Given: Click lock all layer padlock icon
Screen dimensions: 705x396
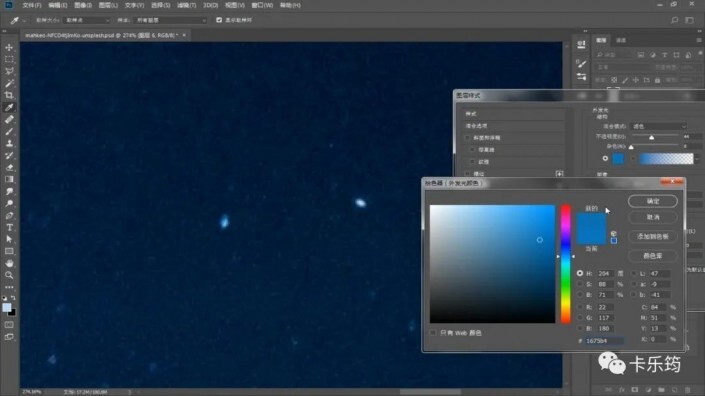Looking at the screenshot, I should point(657,80).
